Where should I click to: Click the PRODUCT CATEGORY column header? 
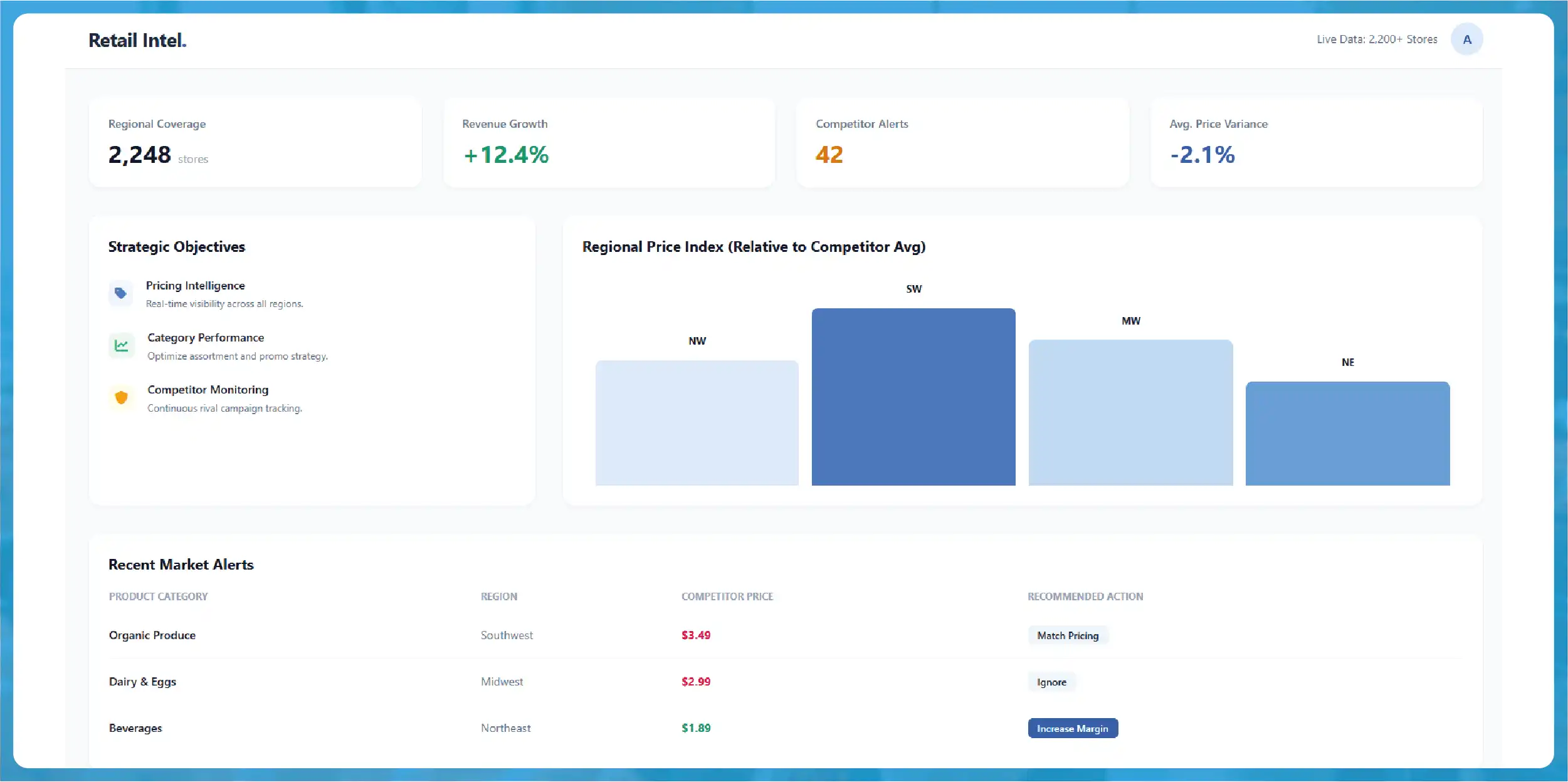(x=158, y=597)
